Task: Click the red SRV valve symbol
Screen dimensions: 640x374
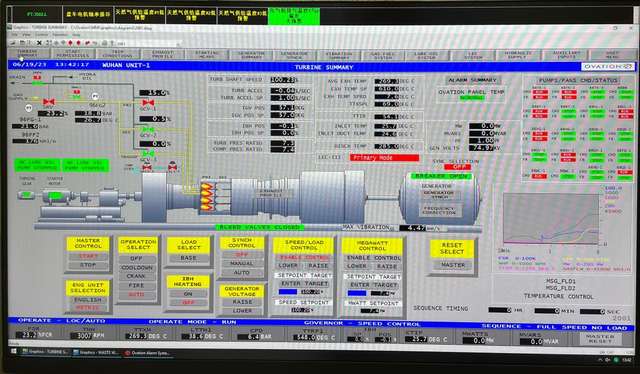Action: coord(49,102)
